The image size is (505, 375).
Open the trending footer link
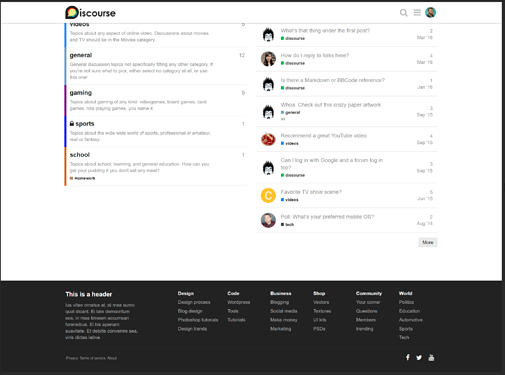pyautogui.click(x=365, y=329)
